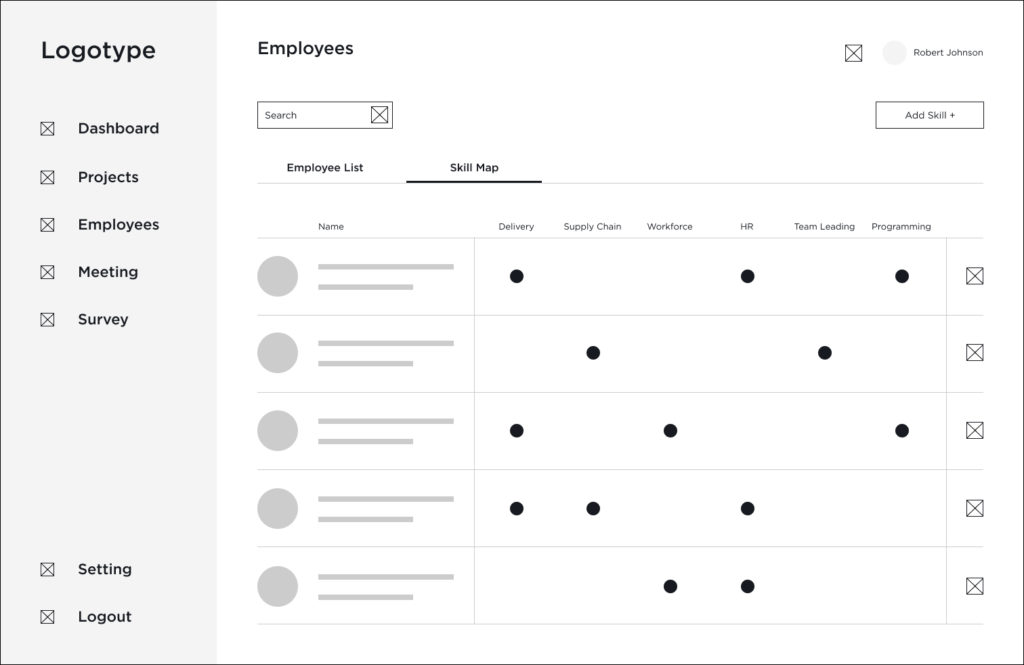Click the last employee row action icon

974,586
